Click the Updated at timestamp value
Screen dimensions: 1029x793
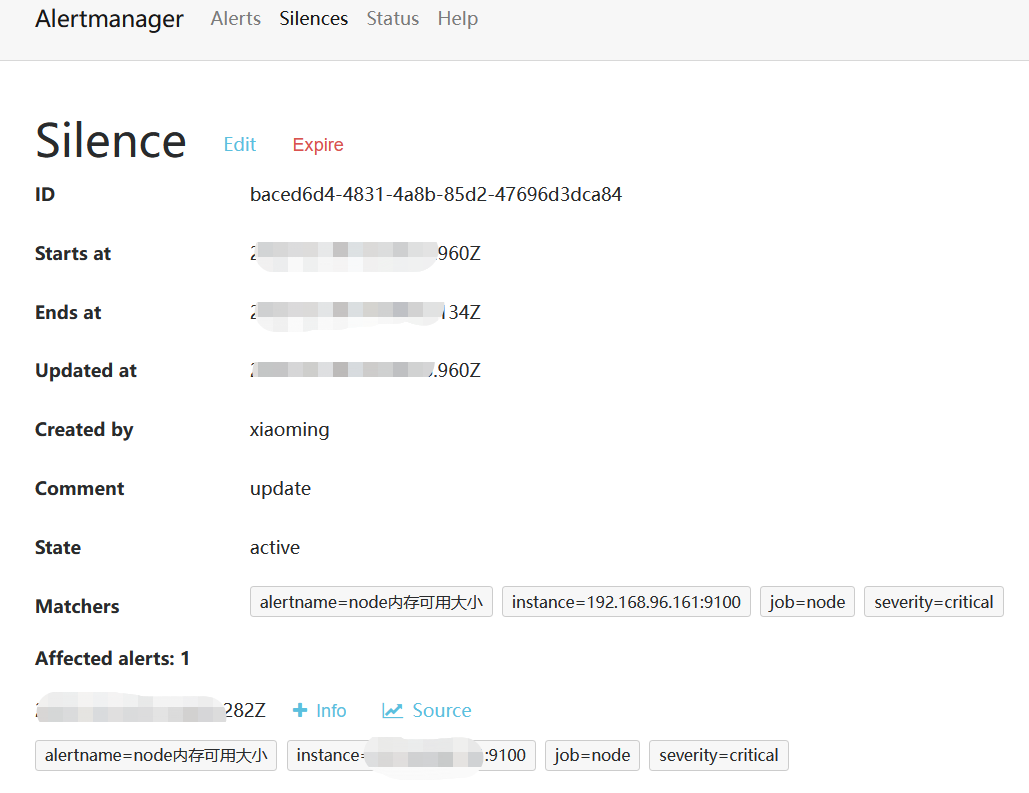(365, 370)
